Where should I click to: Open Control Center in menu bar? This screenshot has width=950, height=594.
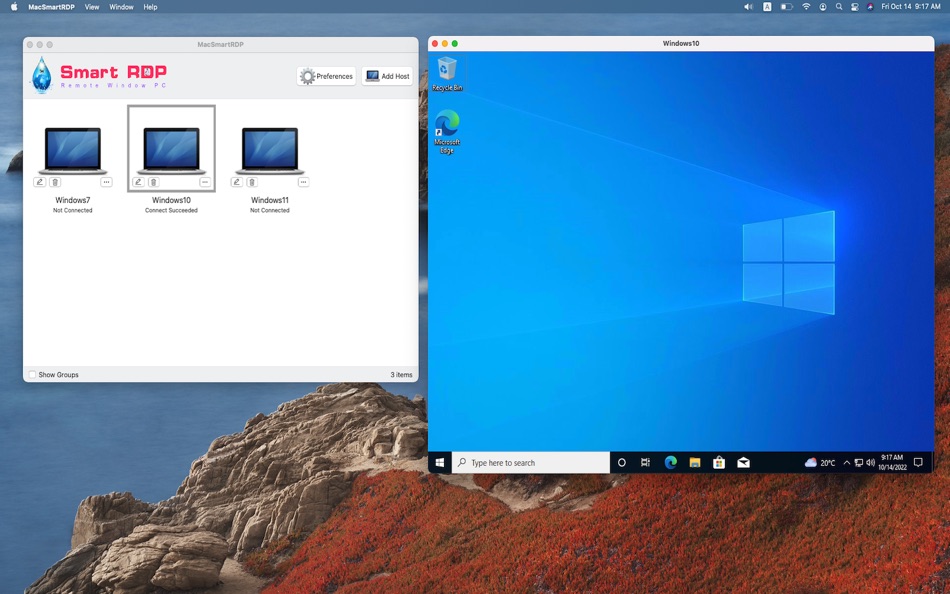pos(854,7)
